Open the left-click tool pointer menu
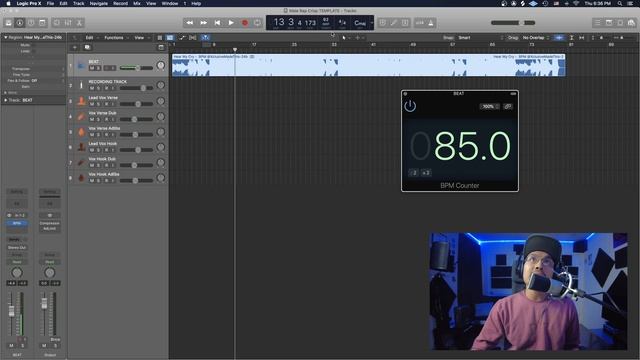Viewport: 640px width, 360px height. [345, 38]
